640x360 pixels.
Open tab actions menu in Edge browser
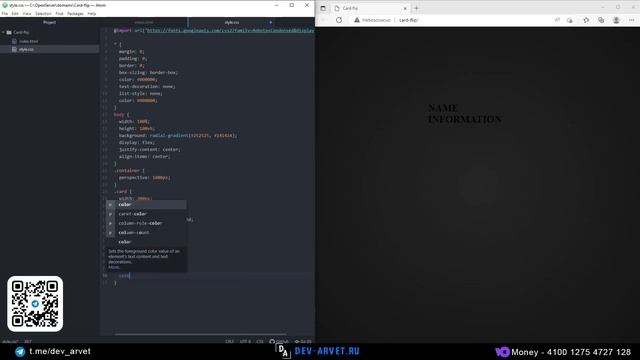coord(323,8)
